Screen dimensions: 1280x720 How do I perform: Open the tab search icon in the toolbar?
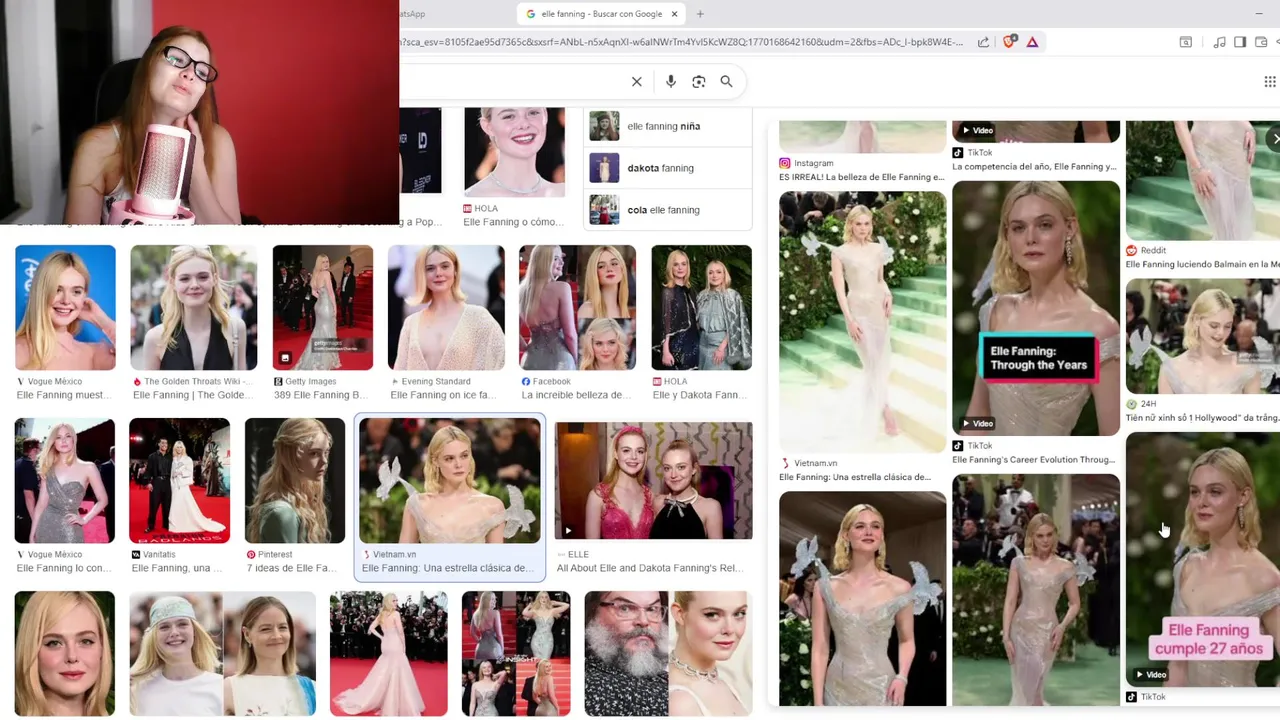[x=1186, y=42]
